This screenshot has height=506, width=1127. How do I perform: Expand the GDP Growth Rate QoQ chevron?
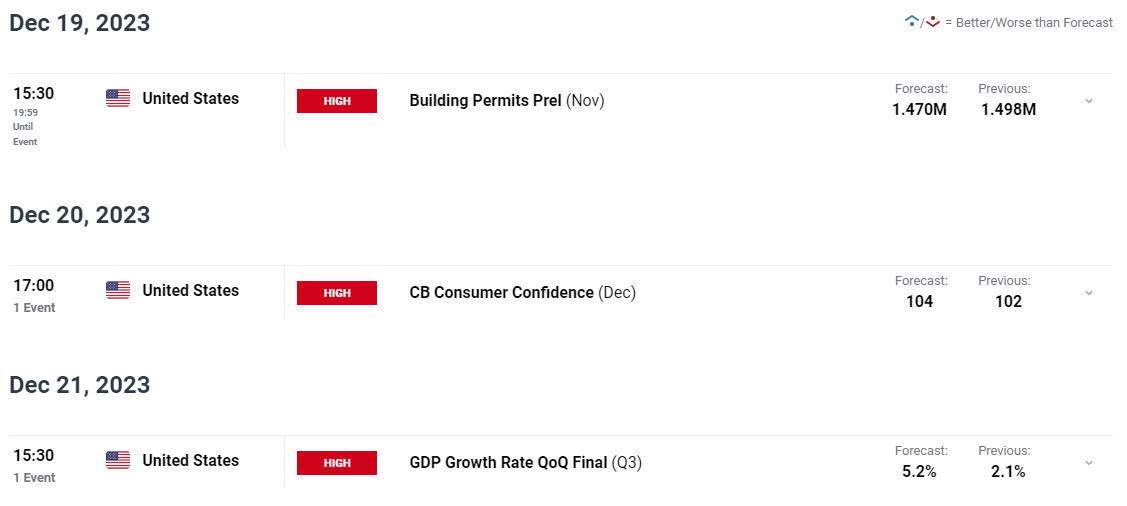click(x=1089, y=463)
